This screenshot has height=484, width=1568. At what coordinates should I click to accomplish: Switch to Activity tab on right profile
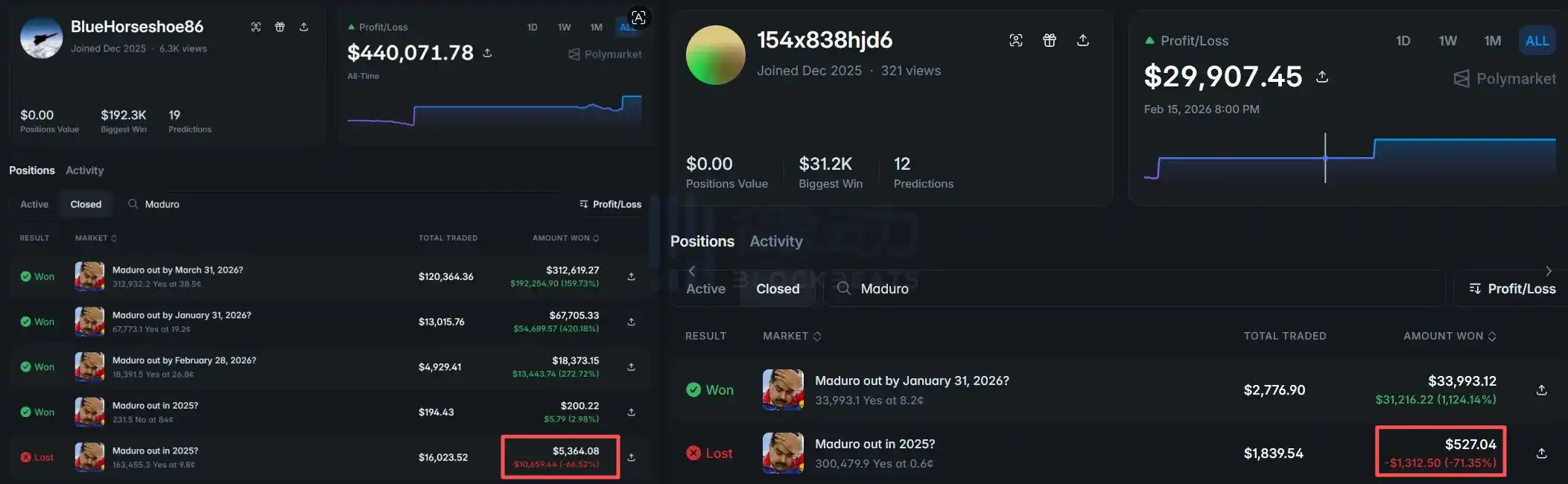776,241
